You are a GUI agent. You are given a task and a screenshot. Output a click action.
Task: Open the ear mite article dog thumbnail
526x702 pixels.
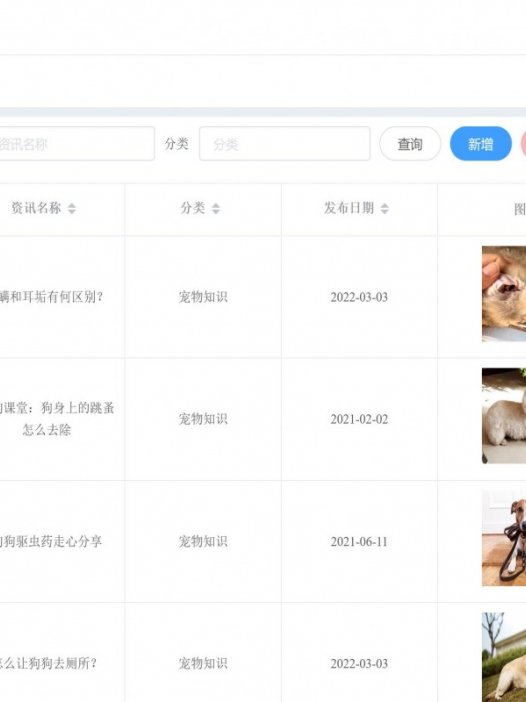pyautogui.click(x=504, y=294)
